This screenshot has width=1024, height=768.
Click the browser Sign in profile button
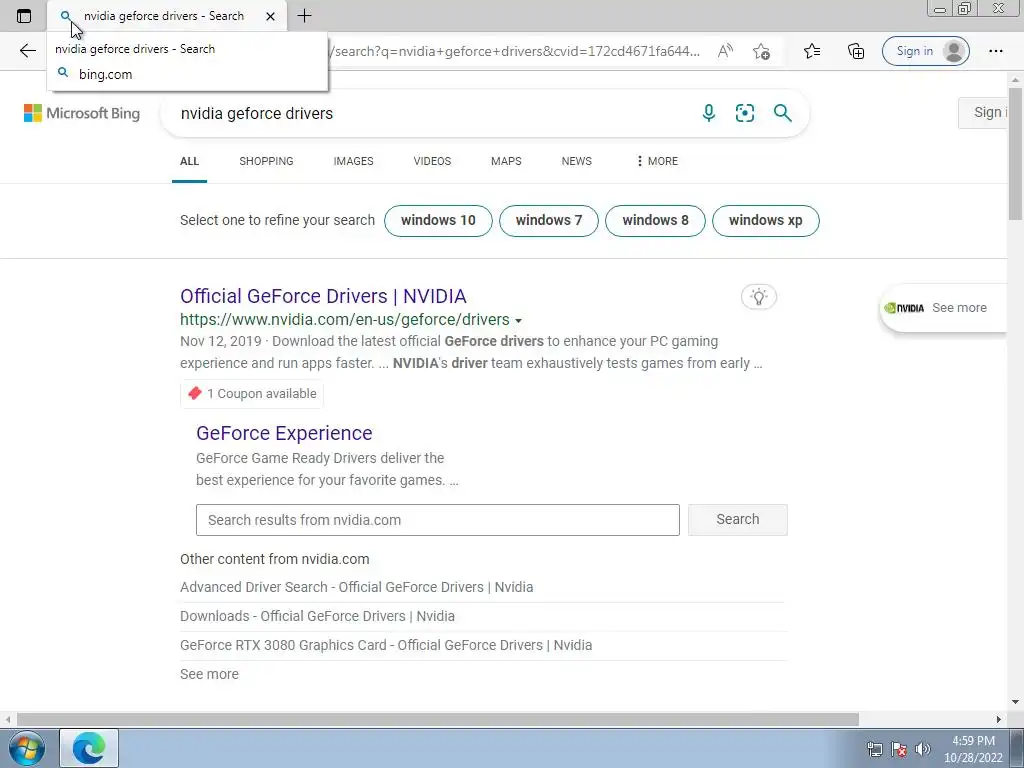click(x=925, y=51)
